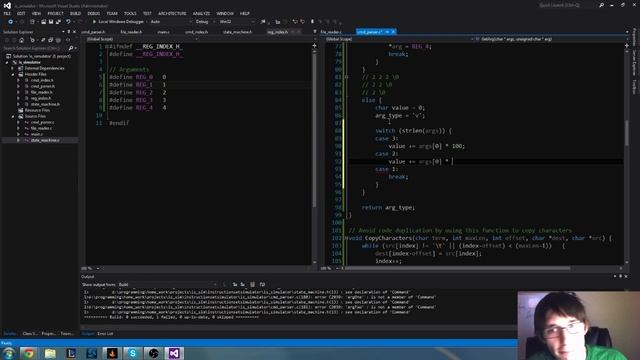Select cmd_parser.h in Solution Explorer

point(42,87)
